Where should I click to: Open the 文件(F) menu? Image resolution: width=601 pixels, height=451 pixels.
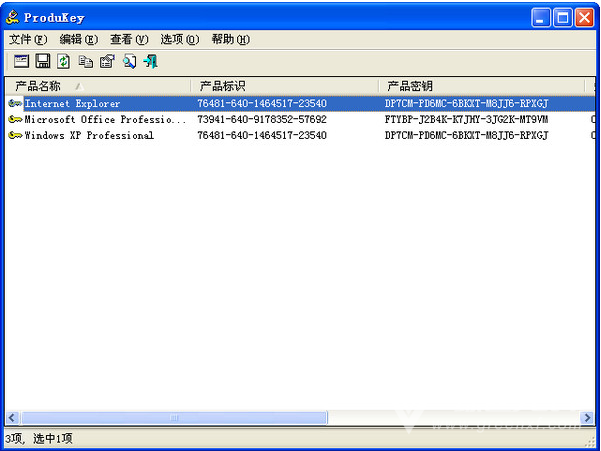pyautogui.click(x=28, y=39)
